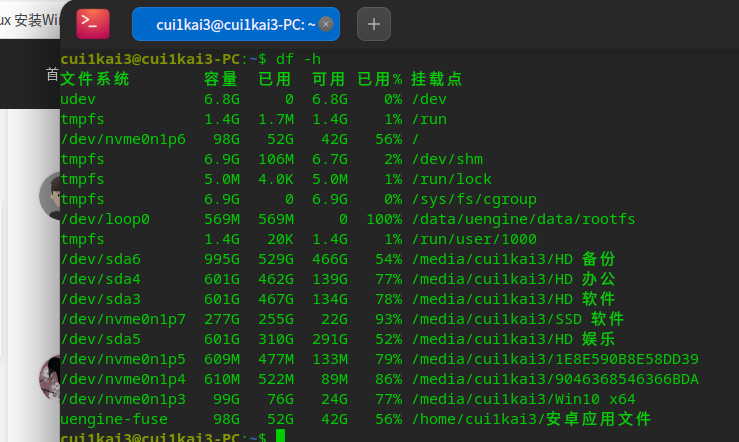Viewport: 739px width, 442px height.
Task: Click the /dev/loop0 filesystem entry
Action: click(105, 219)
